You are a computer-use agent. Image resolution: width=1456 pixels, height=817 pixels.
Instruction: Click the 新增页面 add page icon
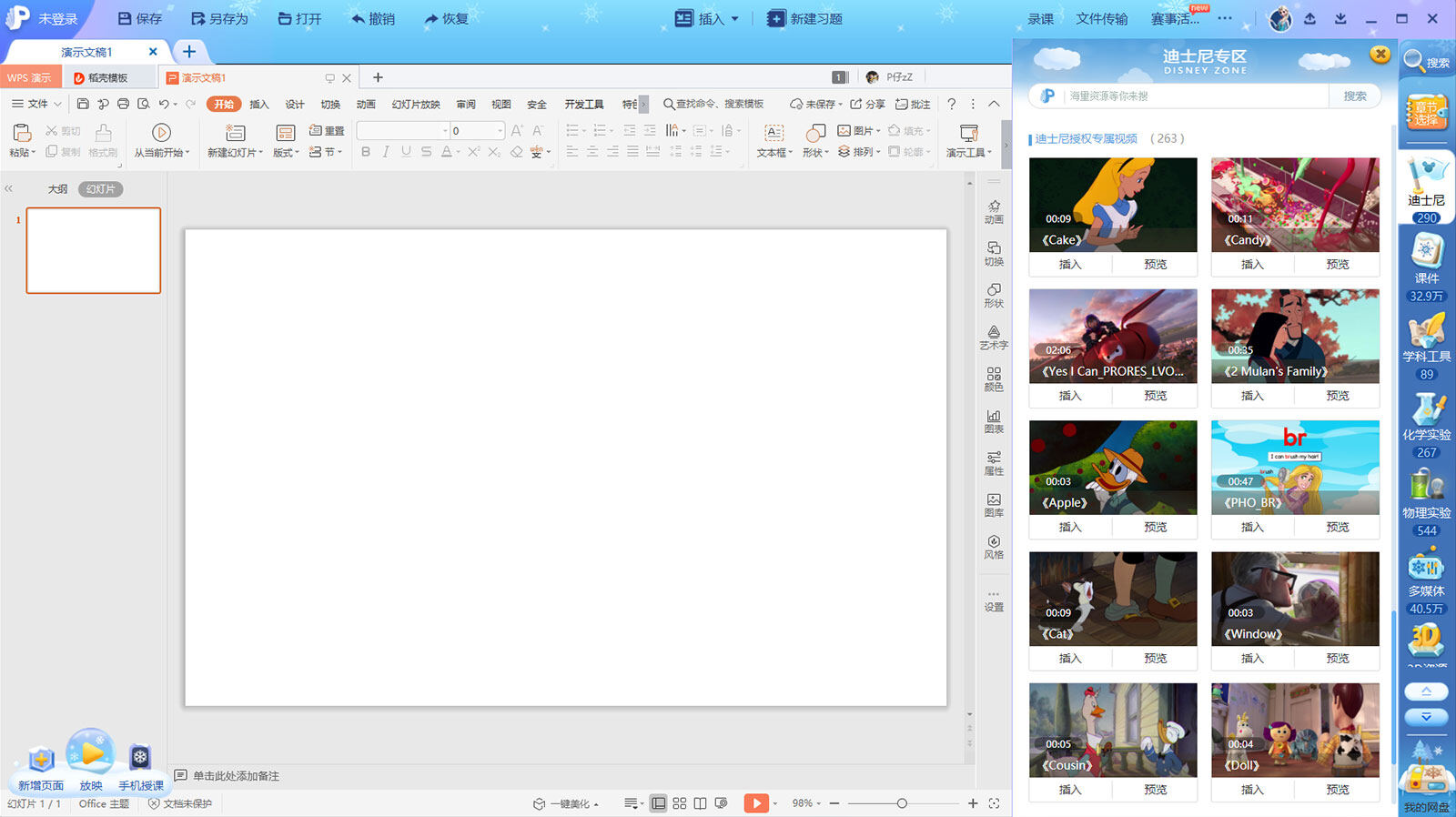tap(41, 768)
